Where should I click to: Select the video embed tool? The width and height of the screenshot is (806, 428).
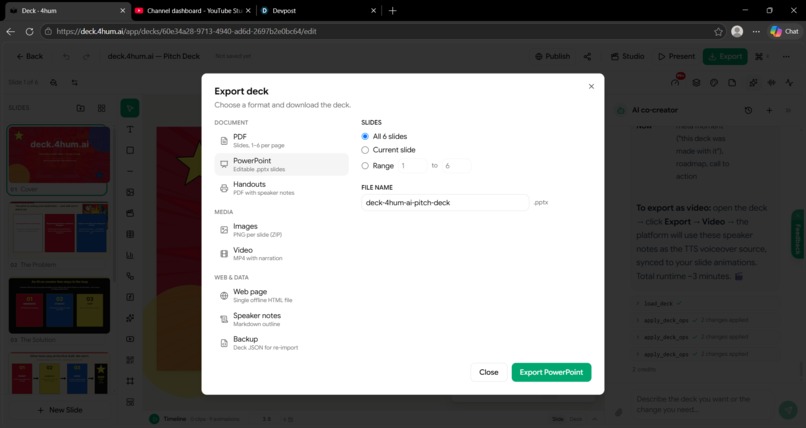(130, 339)
